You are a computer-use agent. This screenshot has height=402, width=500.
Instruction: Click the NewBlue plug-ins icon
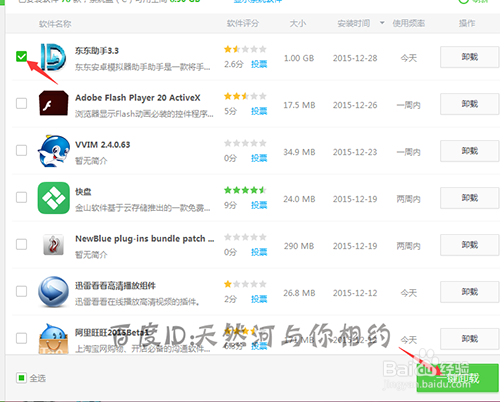(53, 244)
